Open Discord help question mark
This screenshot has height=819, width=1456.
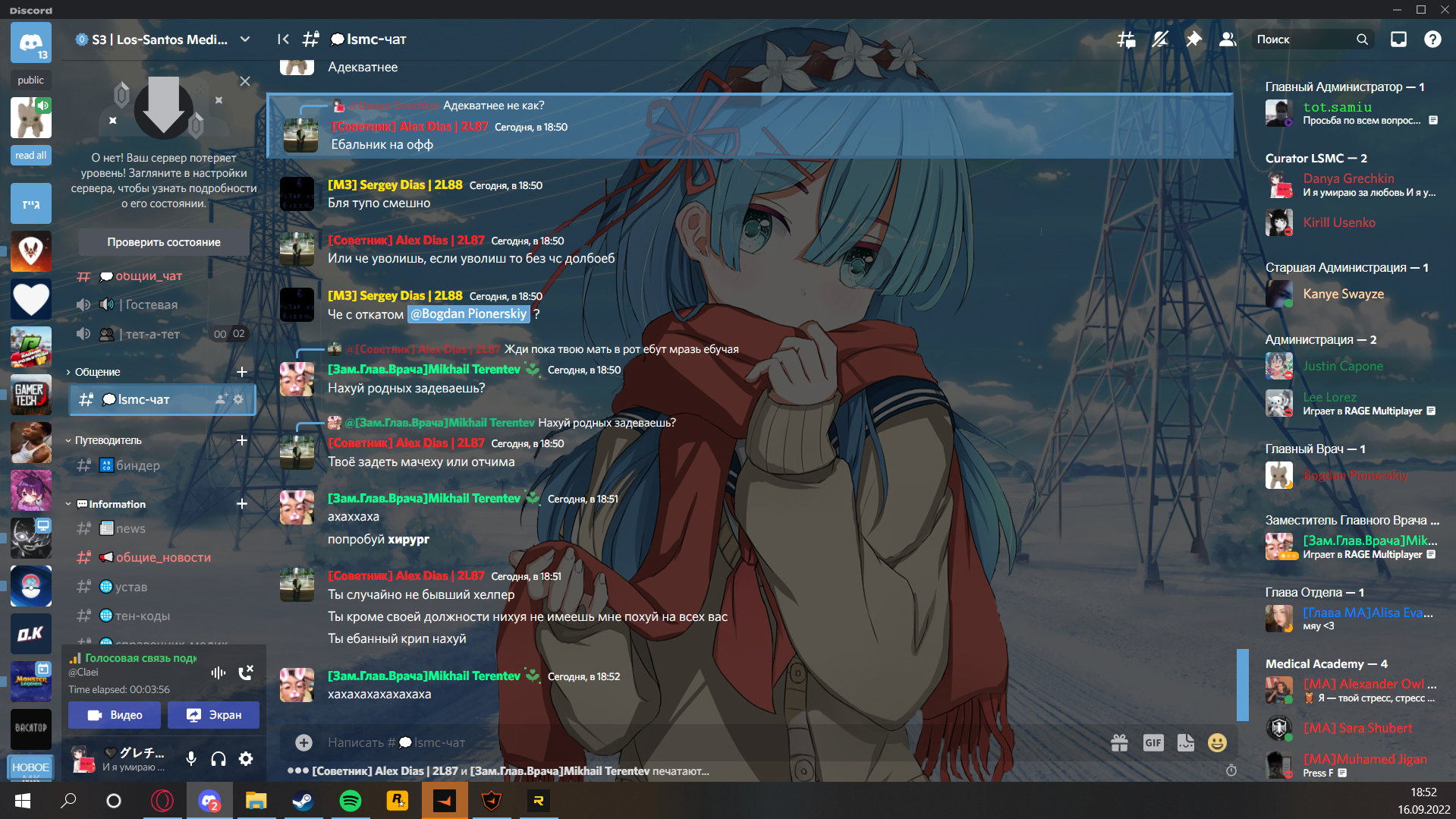pos(1432,39)
